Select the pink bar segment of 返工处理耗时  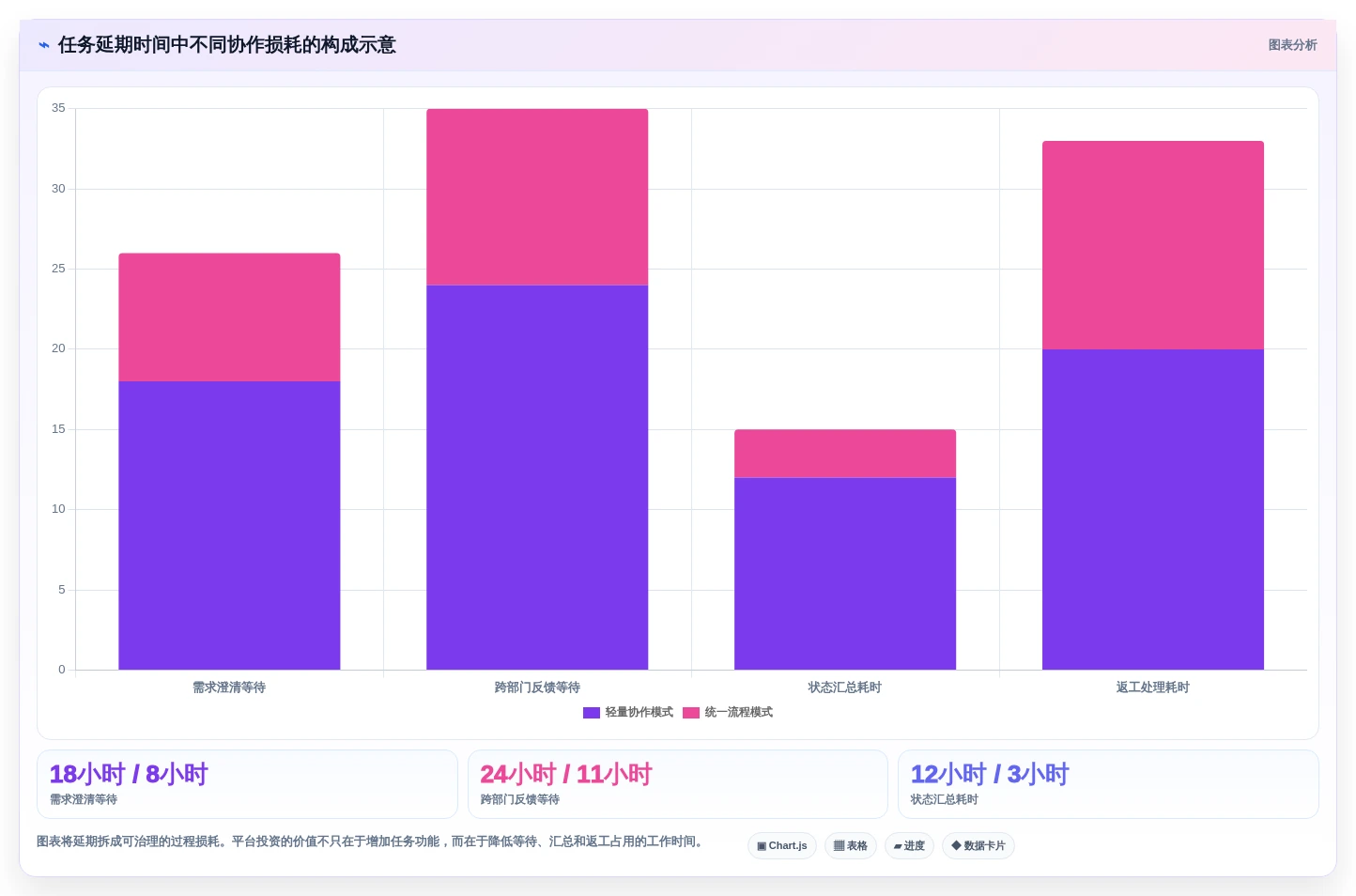1153,245
